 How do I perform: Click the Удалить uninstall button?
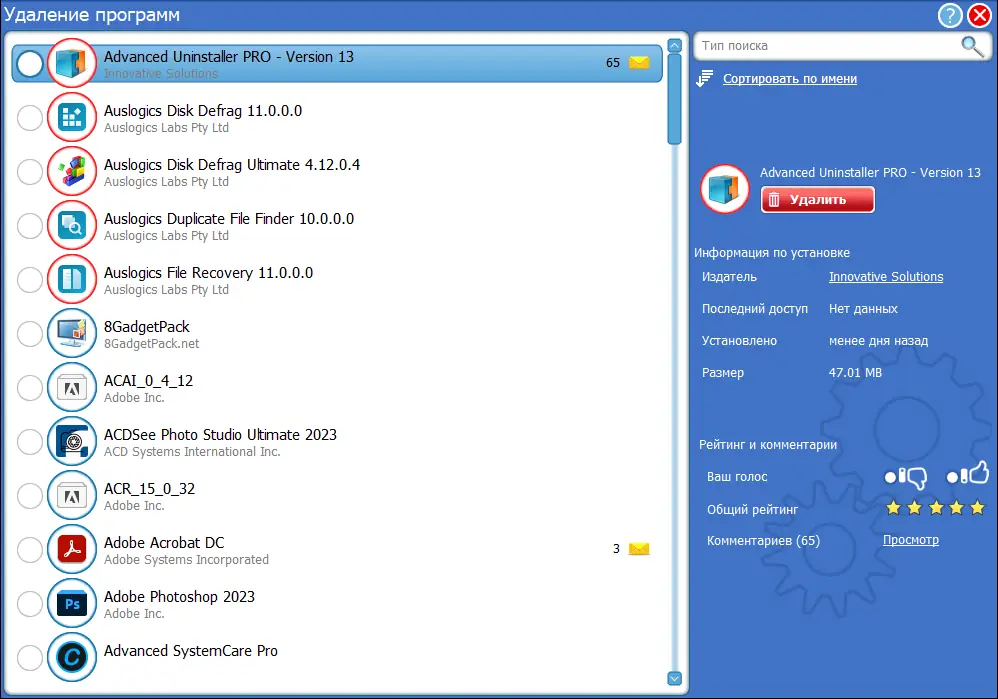point(817,200)
